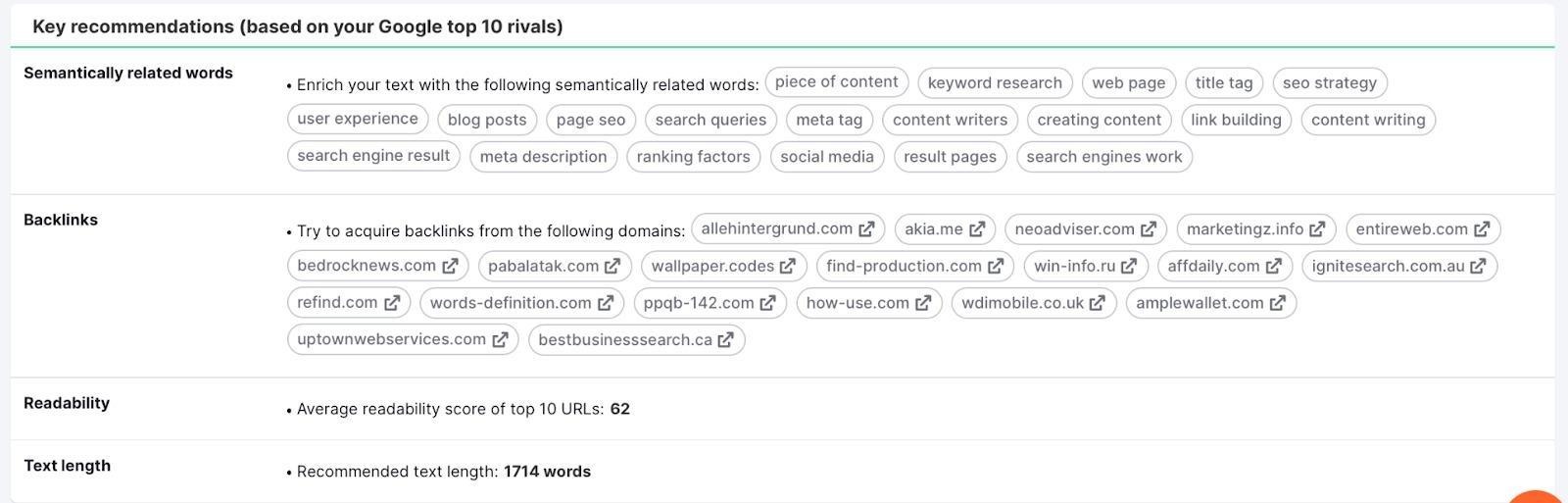
Task: Select the 'search queries' chip
Action: coord(711,119)
